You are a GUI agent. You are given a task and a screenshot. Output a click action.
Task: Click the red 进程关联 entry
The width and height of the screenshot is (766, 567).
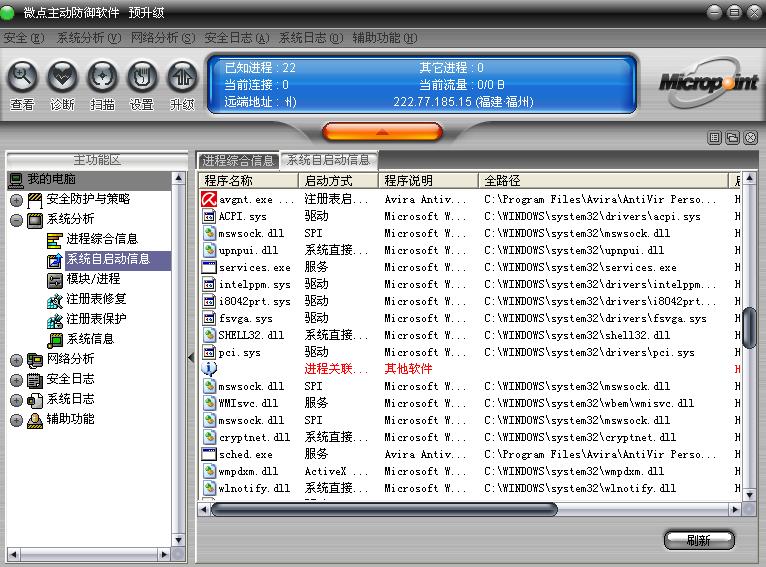(x=336, y=369)
